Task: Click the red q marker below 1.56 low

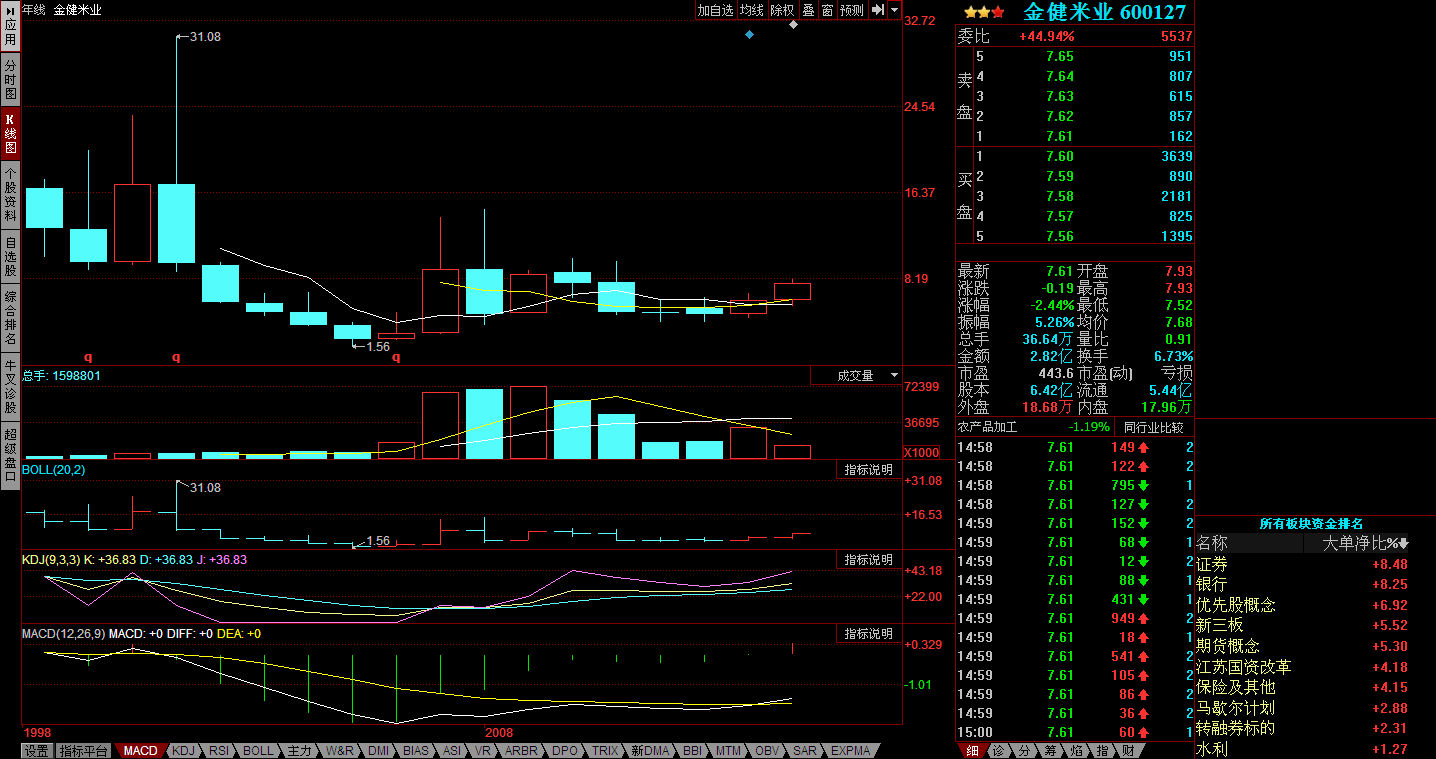Action: click(x=396, y=356)
